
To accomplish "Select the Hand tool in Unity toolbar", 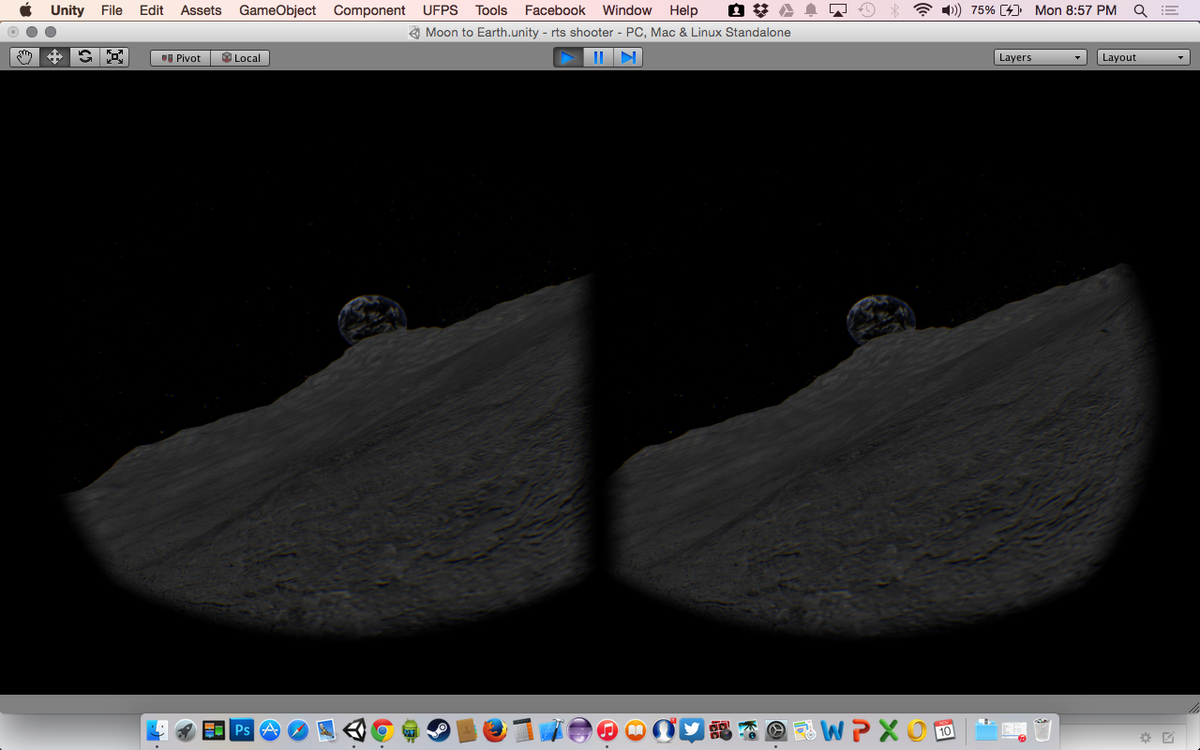I will click(26, 58).
